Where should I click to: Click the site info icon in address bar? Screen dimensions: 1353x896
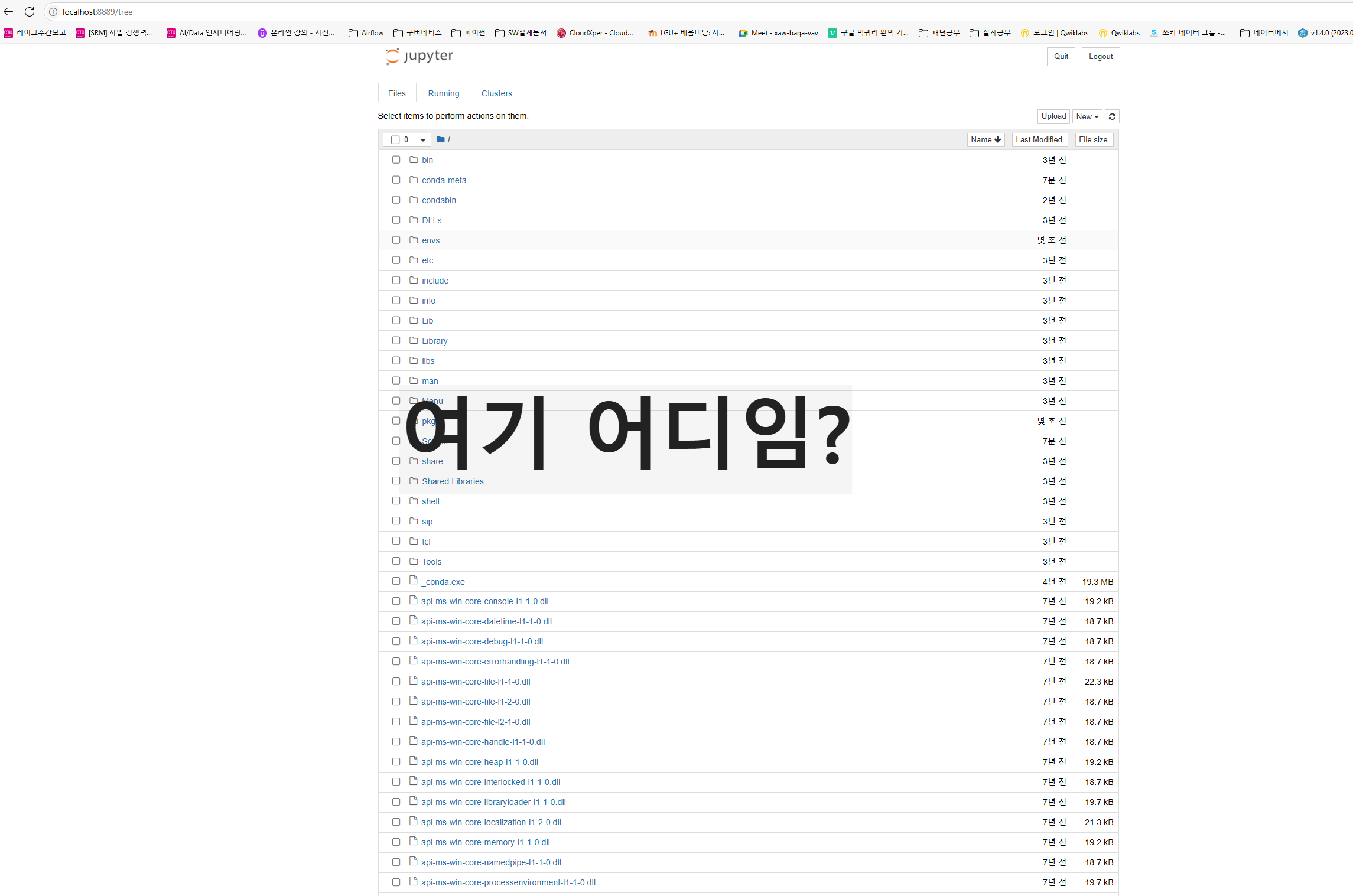(x=53, y=12)
